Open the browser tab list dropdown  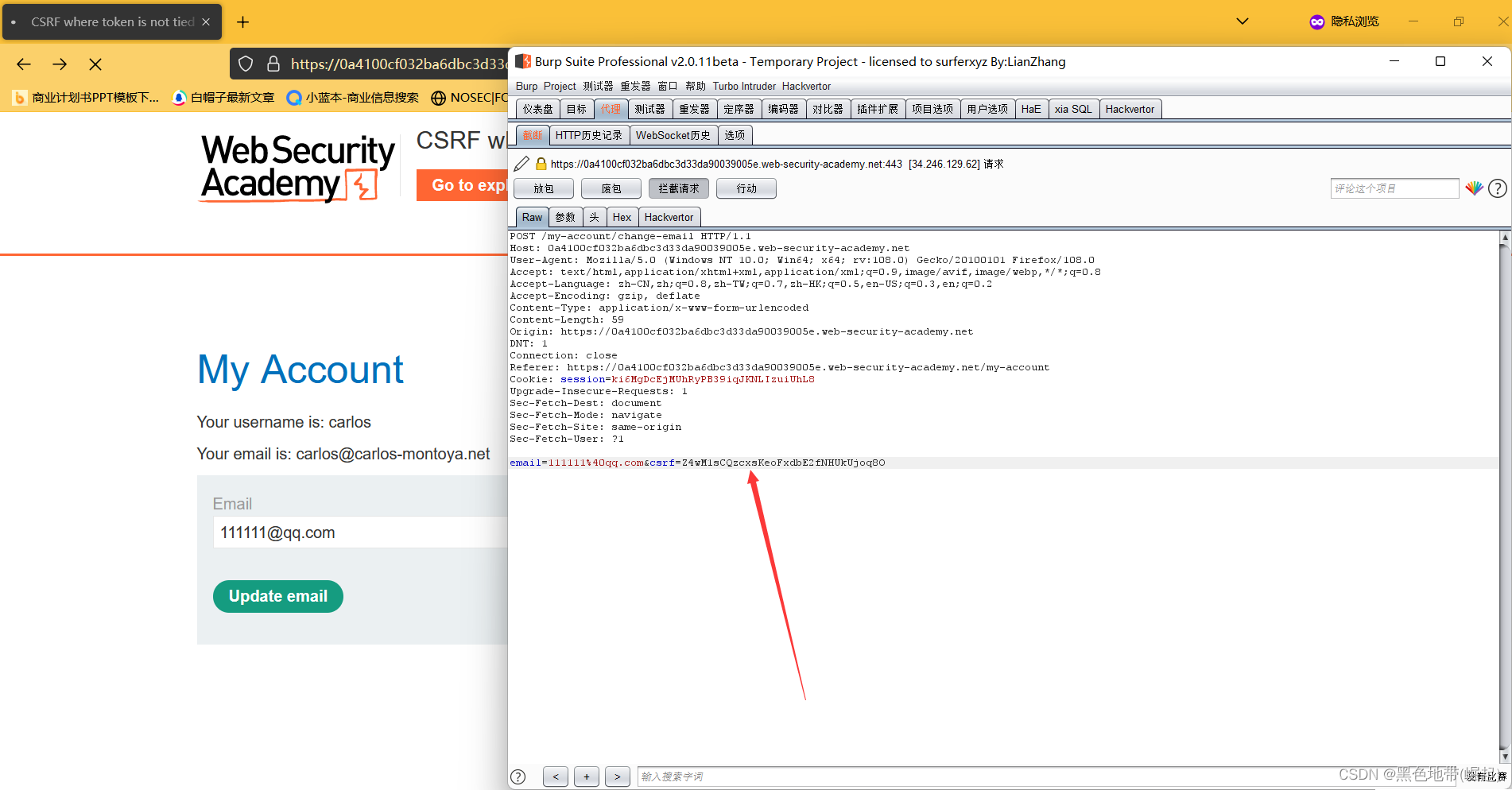tap(1243, 21)
